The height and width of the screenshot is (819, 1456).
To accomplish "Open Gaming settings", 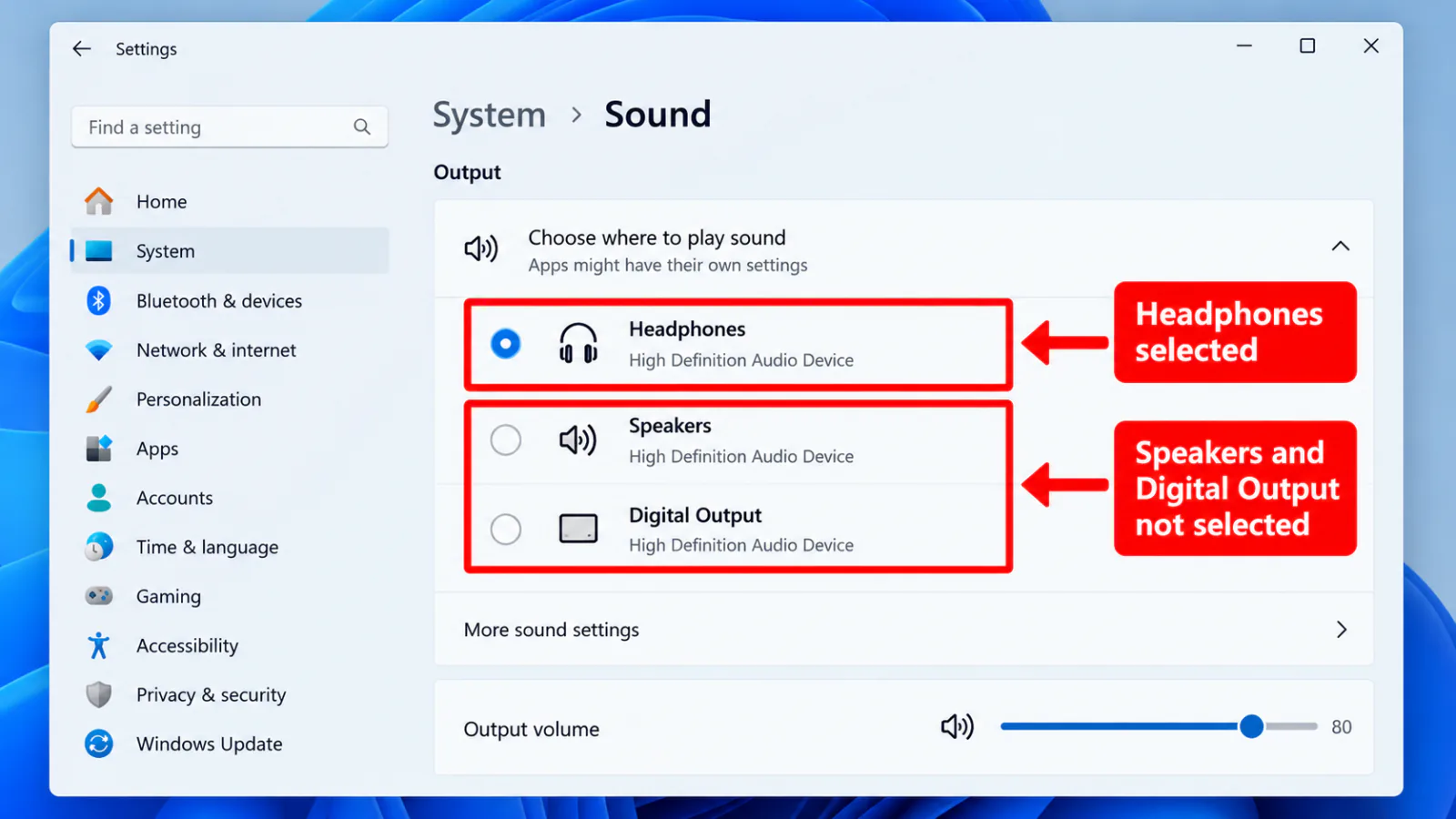I will click(230, 596).
